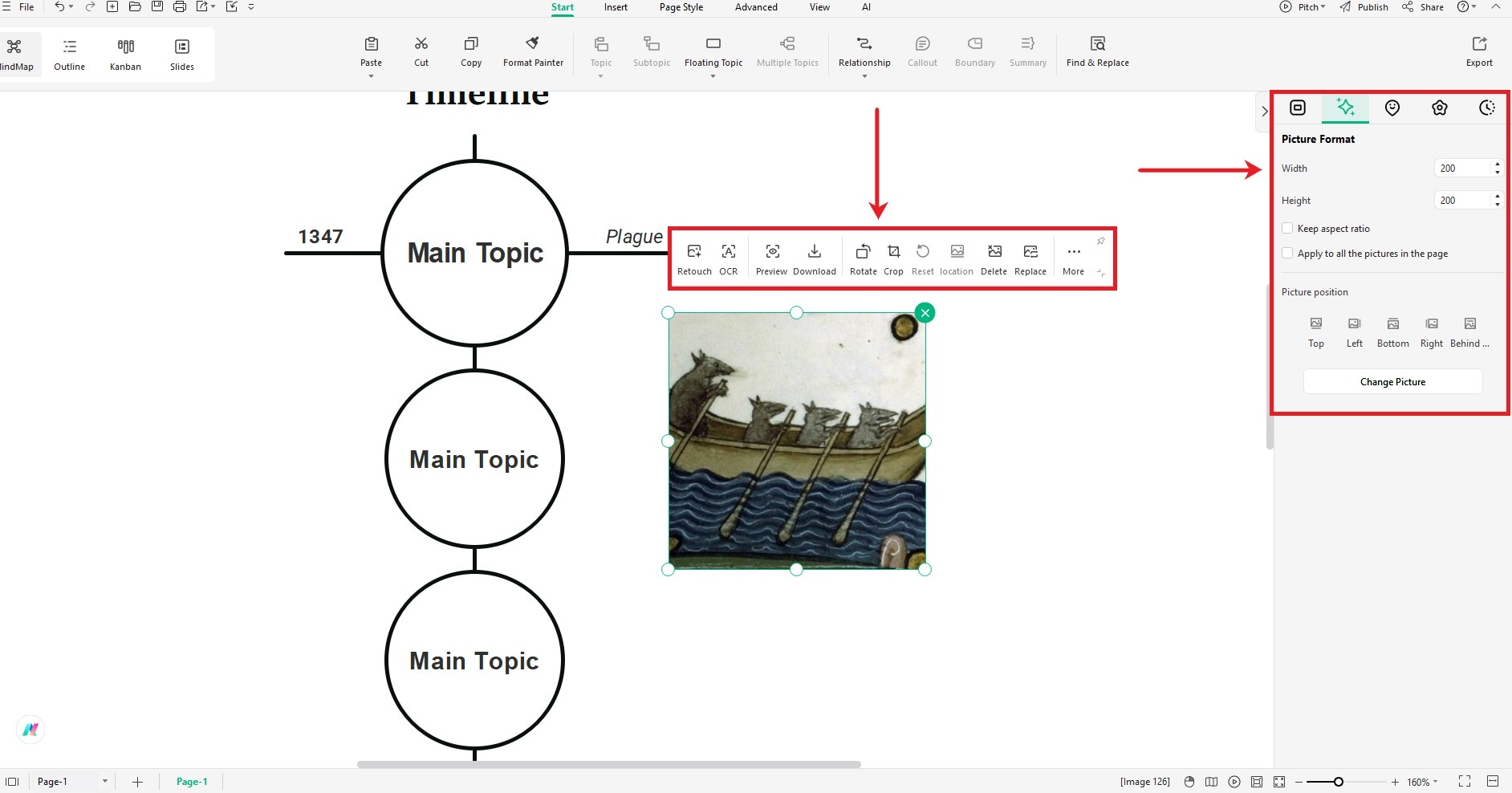Open the undo history dropdown arrow

coord(71,6)
